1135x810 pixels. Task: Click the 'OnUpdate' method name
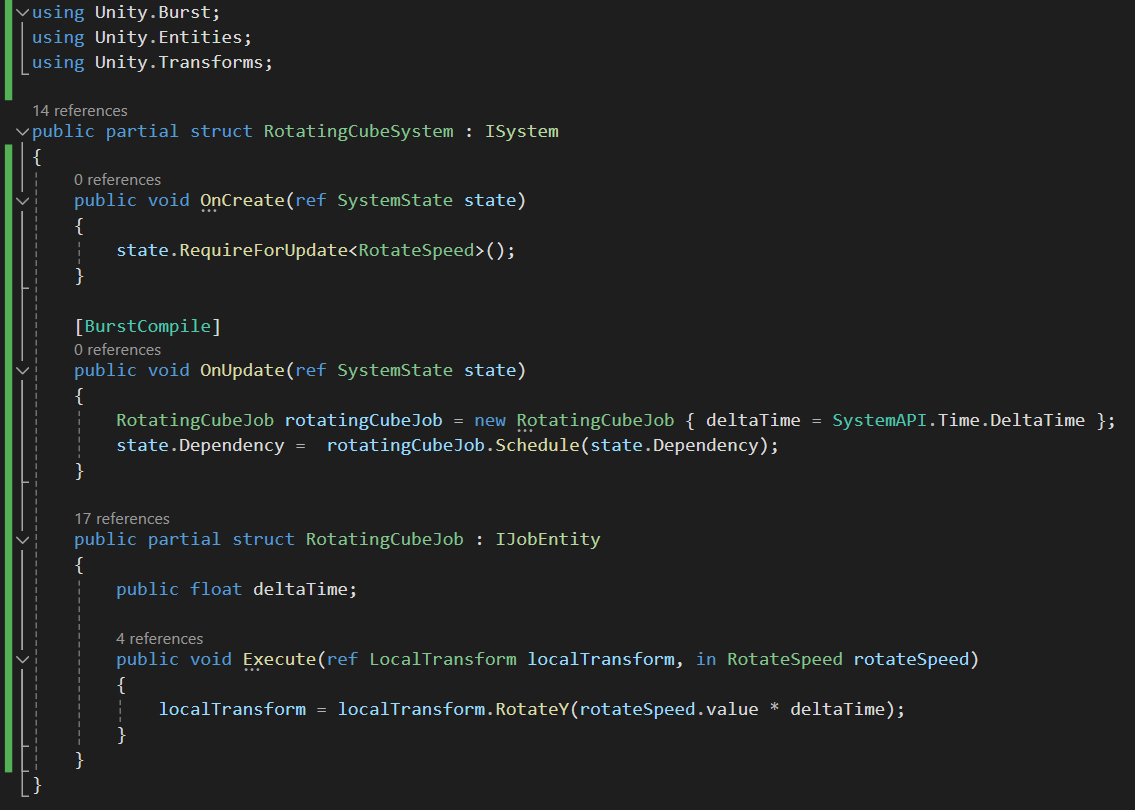coord(242,370)
